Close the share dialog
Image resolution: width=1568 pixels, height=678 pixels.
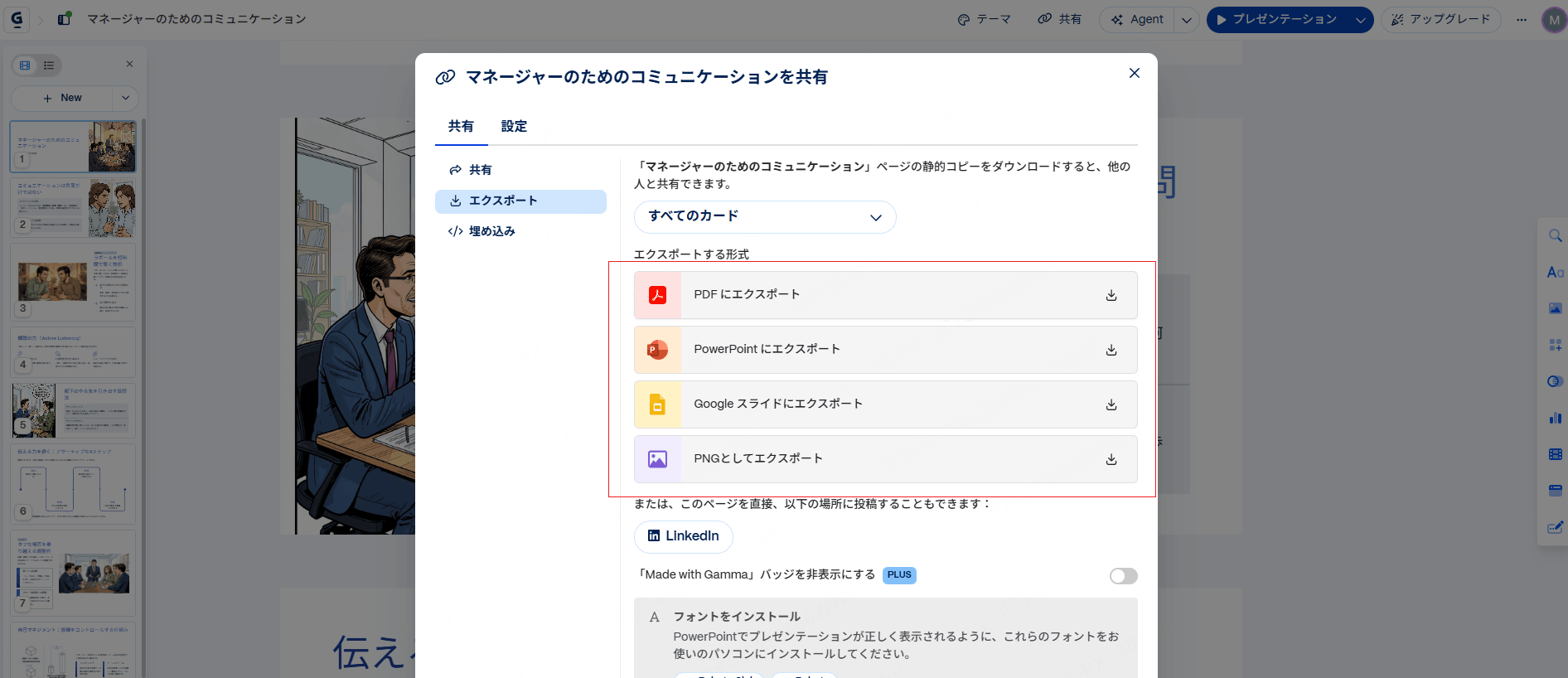1135,73
